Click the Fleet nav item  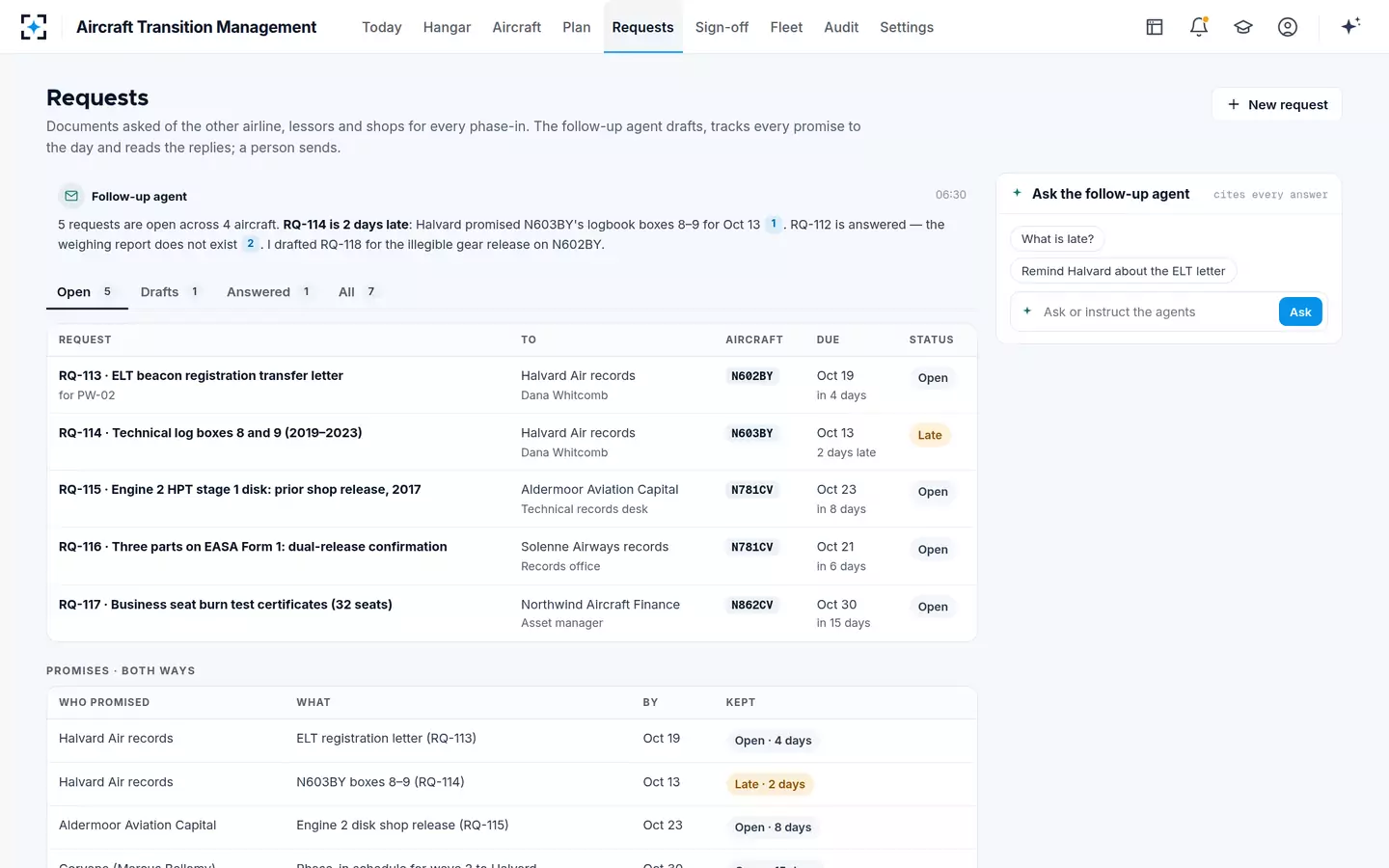[x=786, y=27]
